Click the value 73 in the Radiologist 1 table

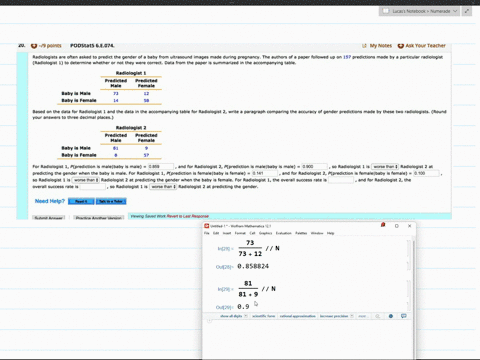point(116,94)
